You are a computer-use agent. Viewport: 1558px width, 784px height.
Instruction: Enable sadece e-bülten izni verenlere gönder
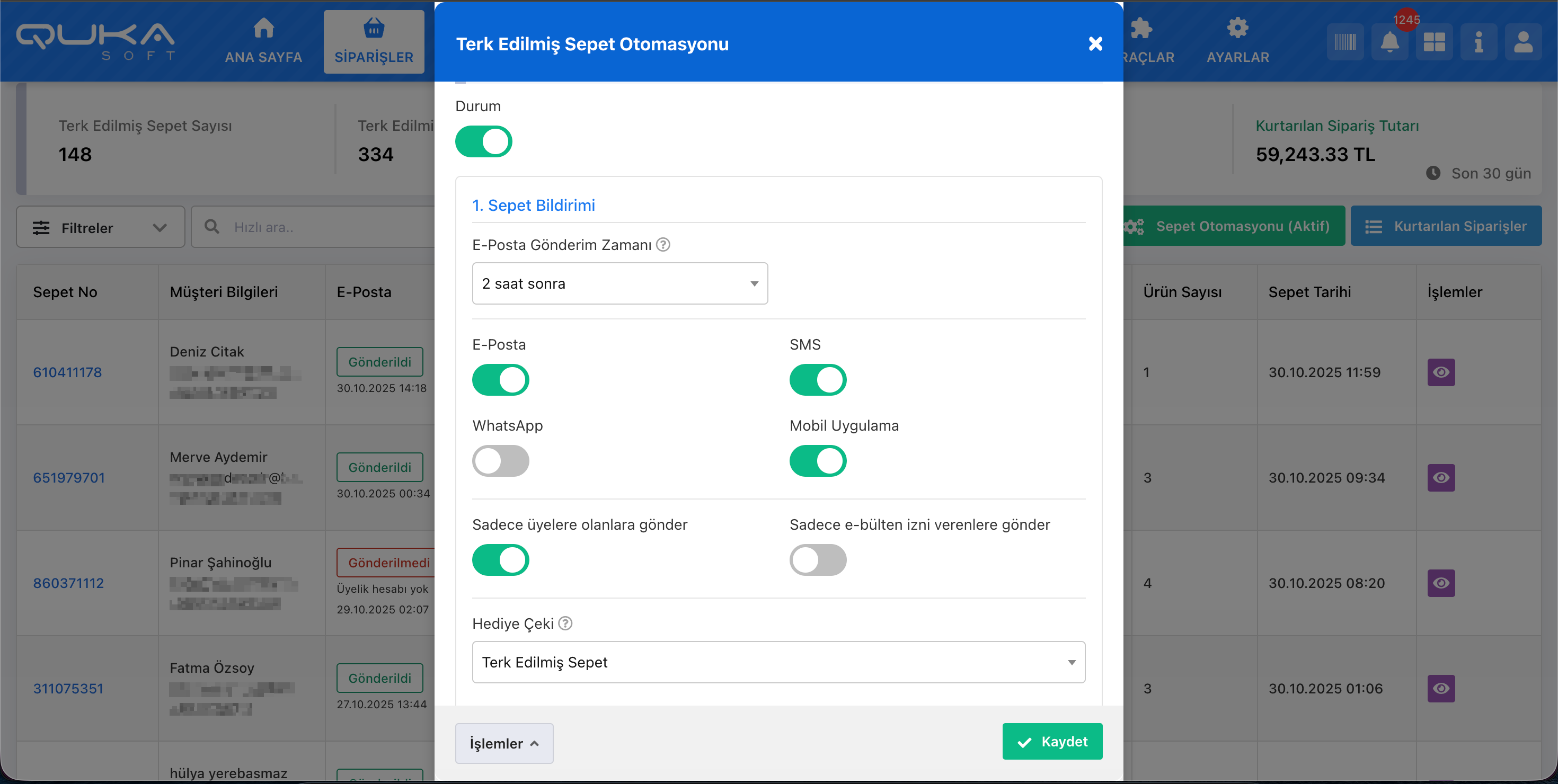817,560
